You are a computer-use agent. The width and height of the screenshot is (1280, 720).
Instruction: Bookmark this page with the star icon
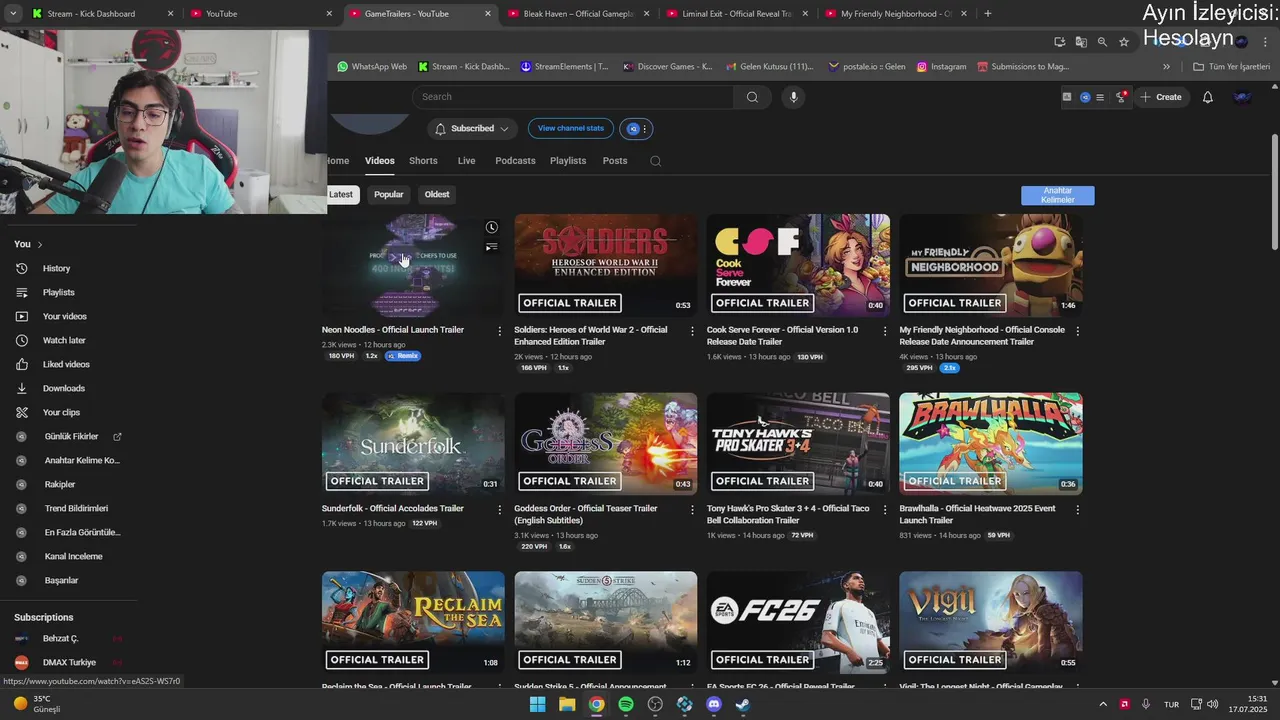[x=1124, y=42]
